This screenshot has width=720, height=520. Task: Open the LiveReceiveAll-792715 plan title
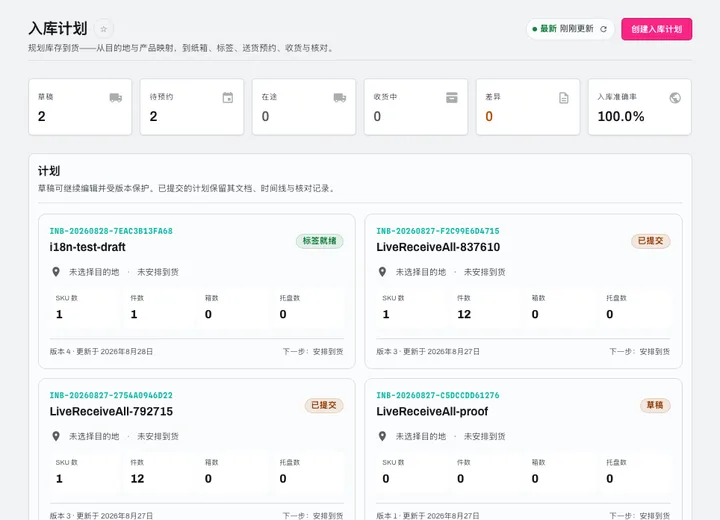111,411
